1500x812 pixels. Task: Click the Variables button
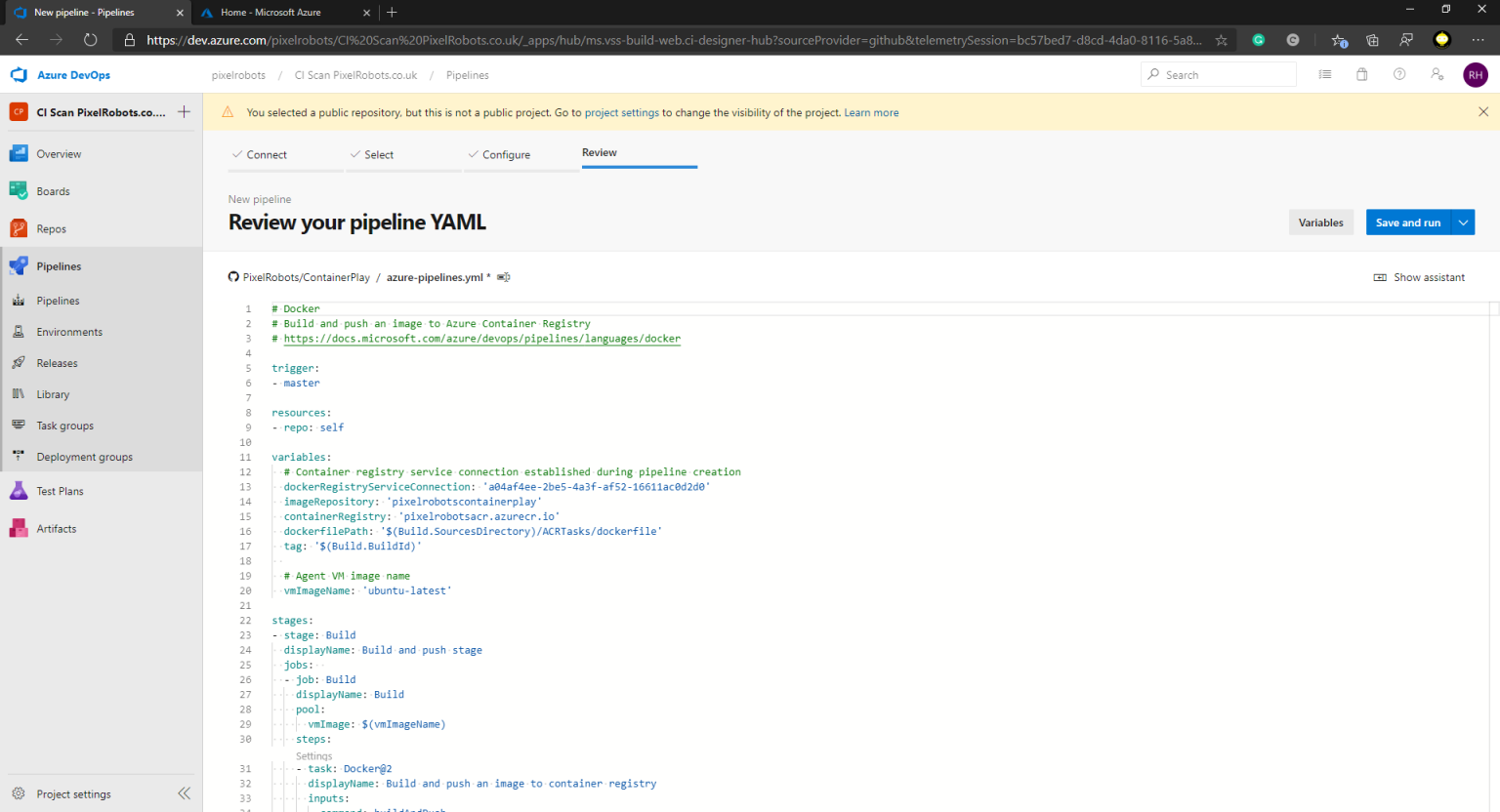(1320, 222)
